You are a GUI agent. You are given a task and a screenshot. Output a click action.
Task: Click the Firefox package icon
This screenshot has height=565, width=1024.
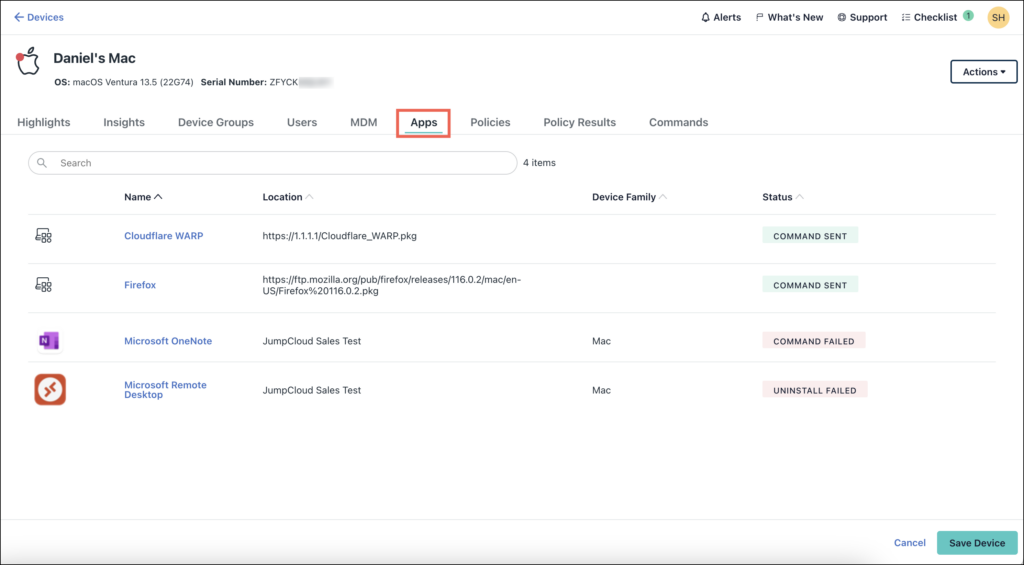coord(43,285)
